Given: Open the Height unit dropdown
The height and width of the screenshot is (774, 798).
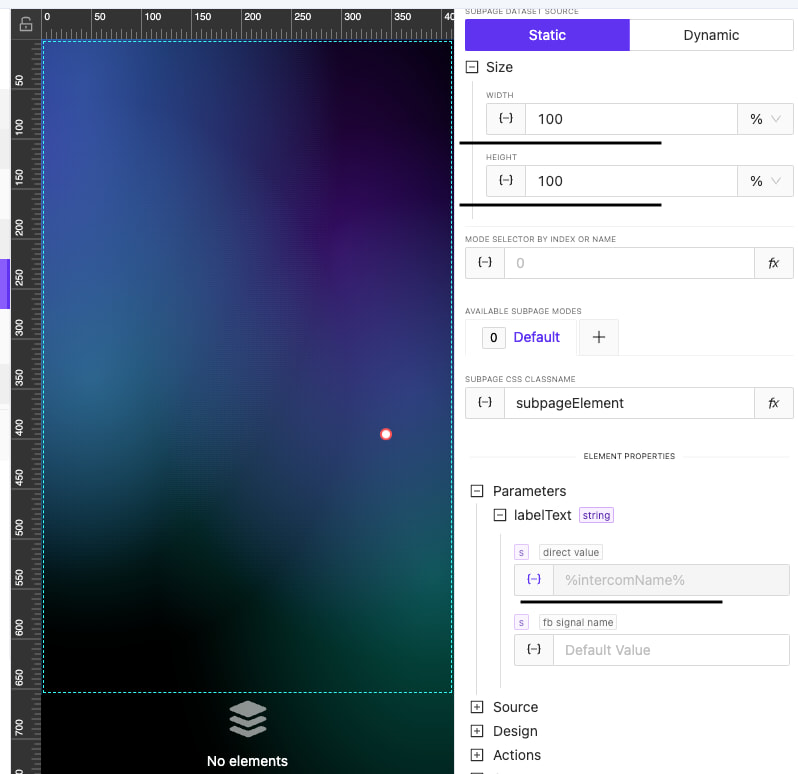Looking at the screenshot, I should click(x=765, y=181).
